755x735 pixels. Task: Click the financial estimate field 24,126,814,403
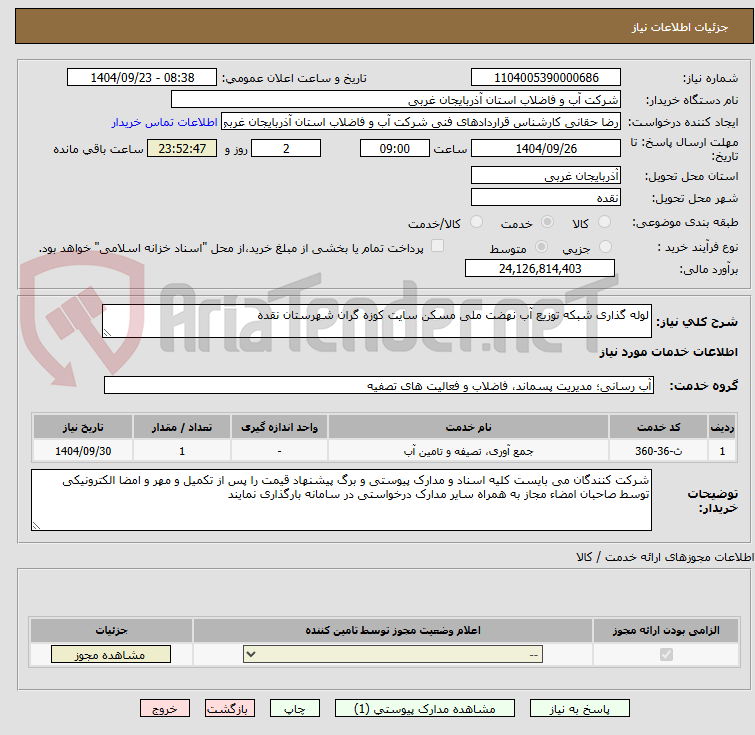(x=540, y=268)
